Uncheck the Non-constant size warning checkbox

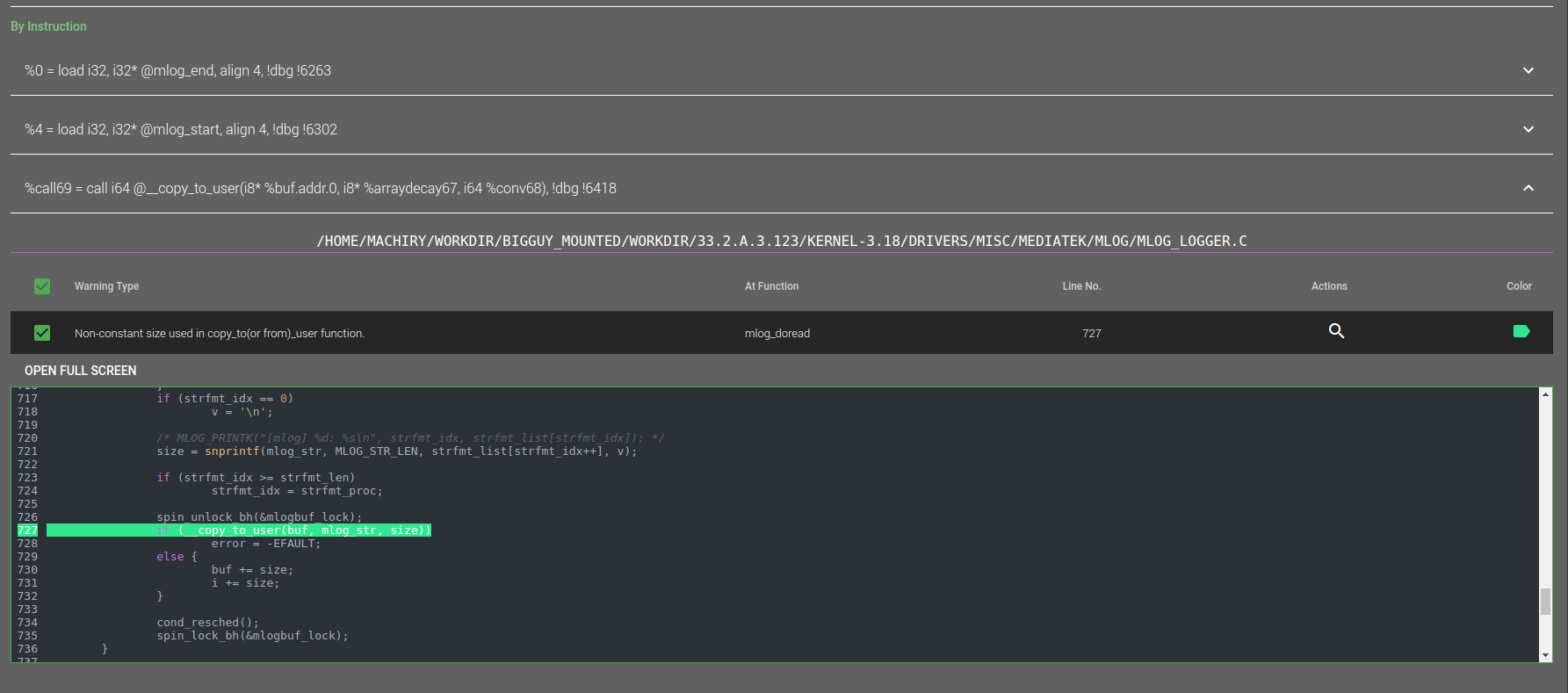coord(42,333)
